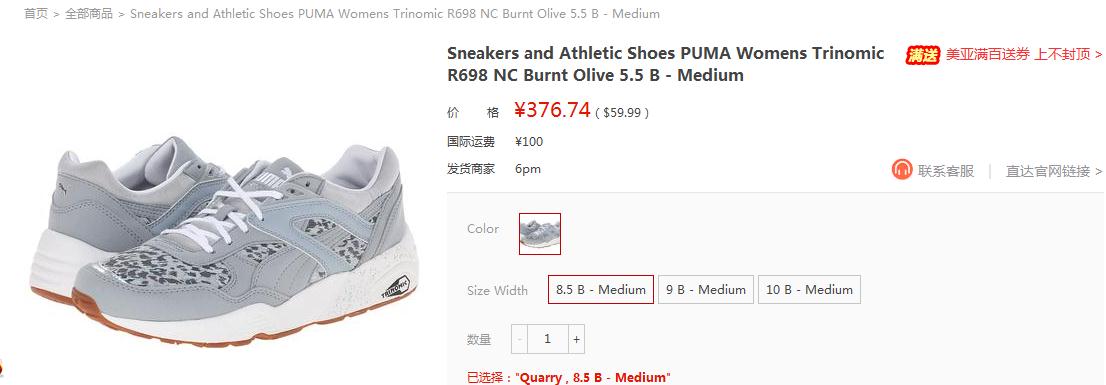Follow the 直达官网链接 link
The height and width of the screenshot is (385, 1106).
tap(1047, 171)
